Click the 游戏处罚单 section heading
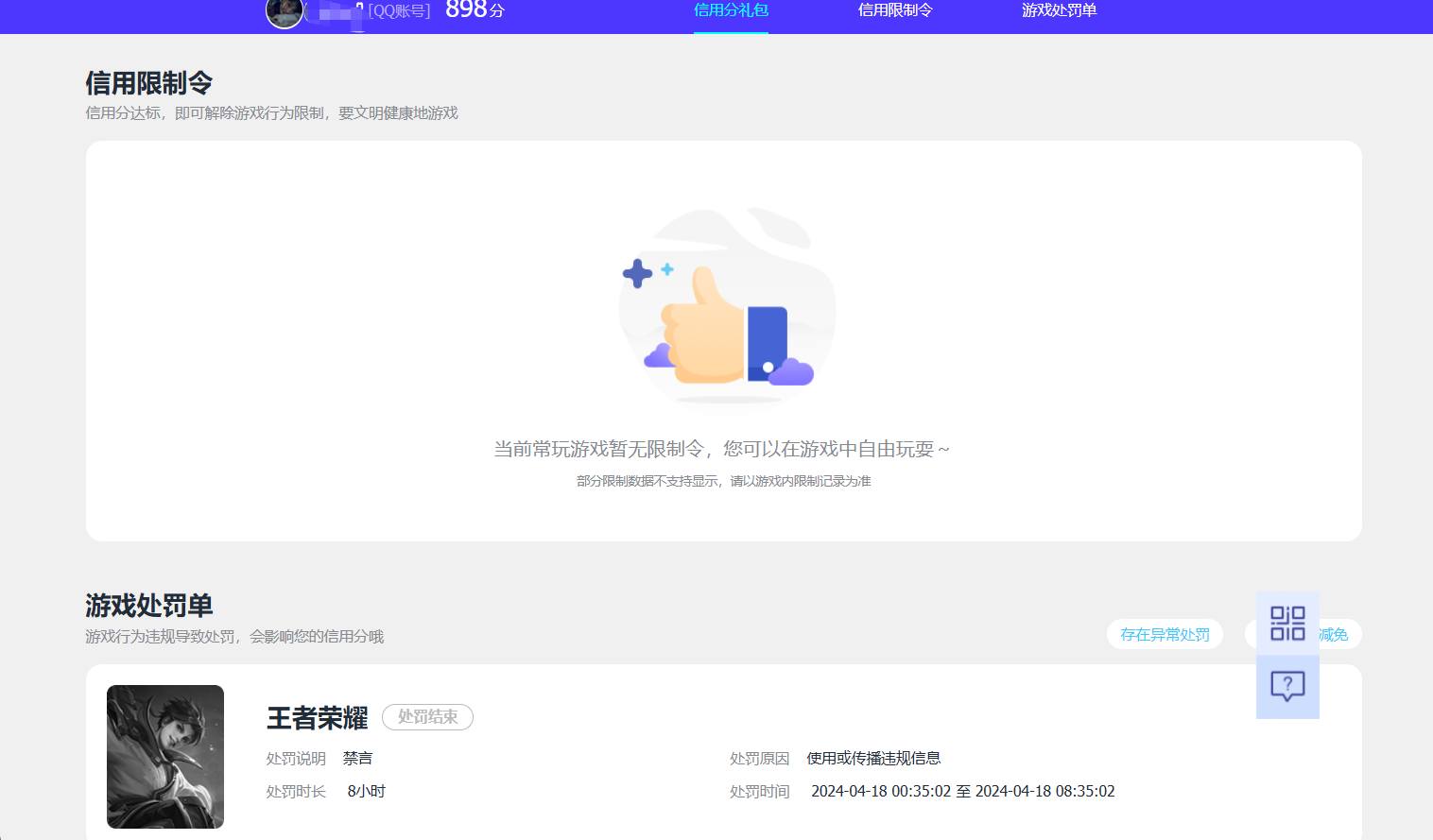1433x840 pixels. (x=148, y=606)
